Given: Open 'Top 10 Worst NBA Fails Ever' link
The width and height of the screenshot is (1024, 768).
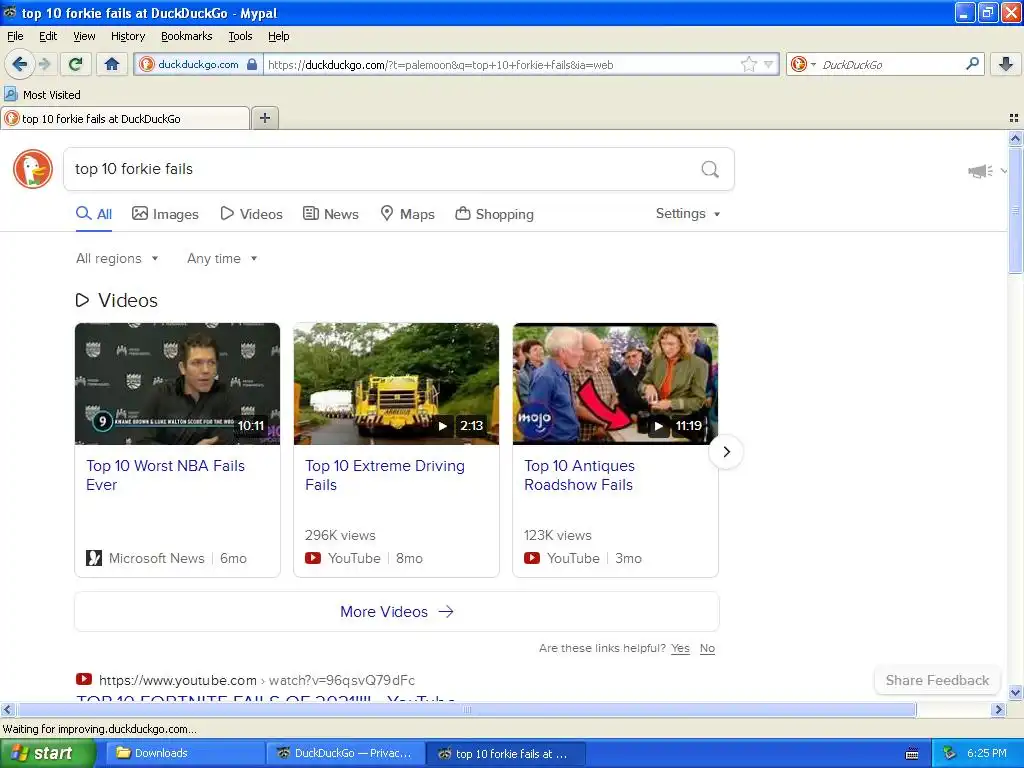Looking at the screenshot, I should tap(165, 475).
